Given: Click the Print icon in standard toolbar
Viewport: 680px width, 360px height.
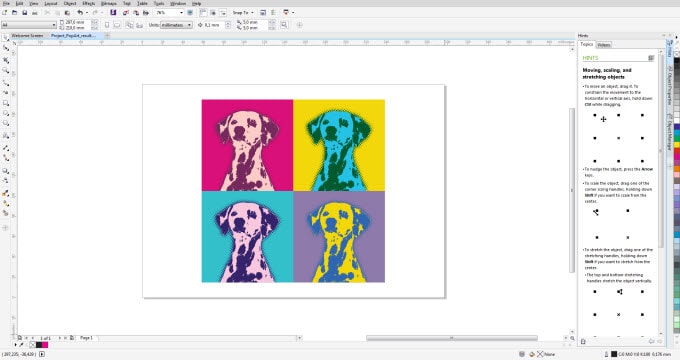Looking at the screenshot, I should [35, 13].
